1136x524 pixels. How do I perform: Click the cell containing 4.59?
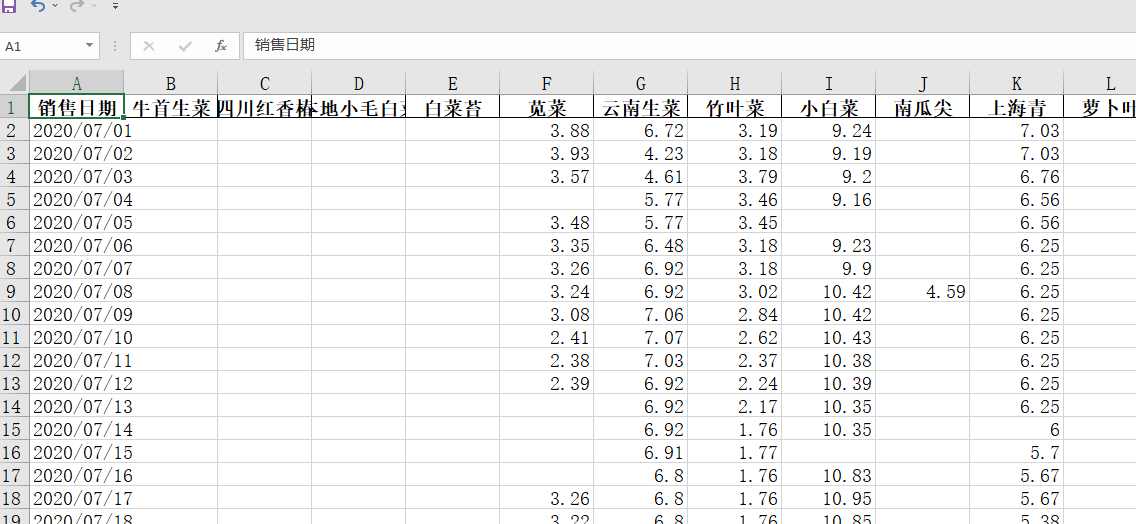point(922,292)
